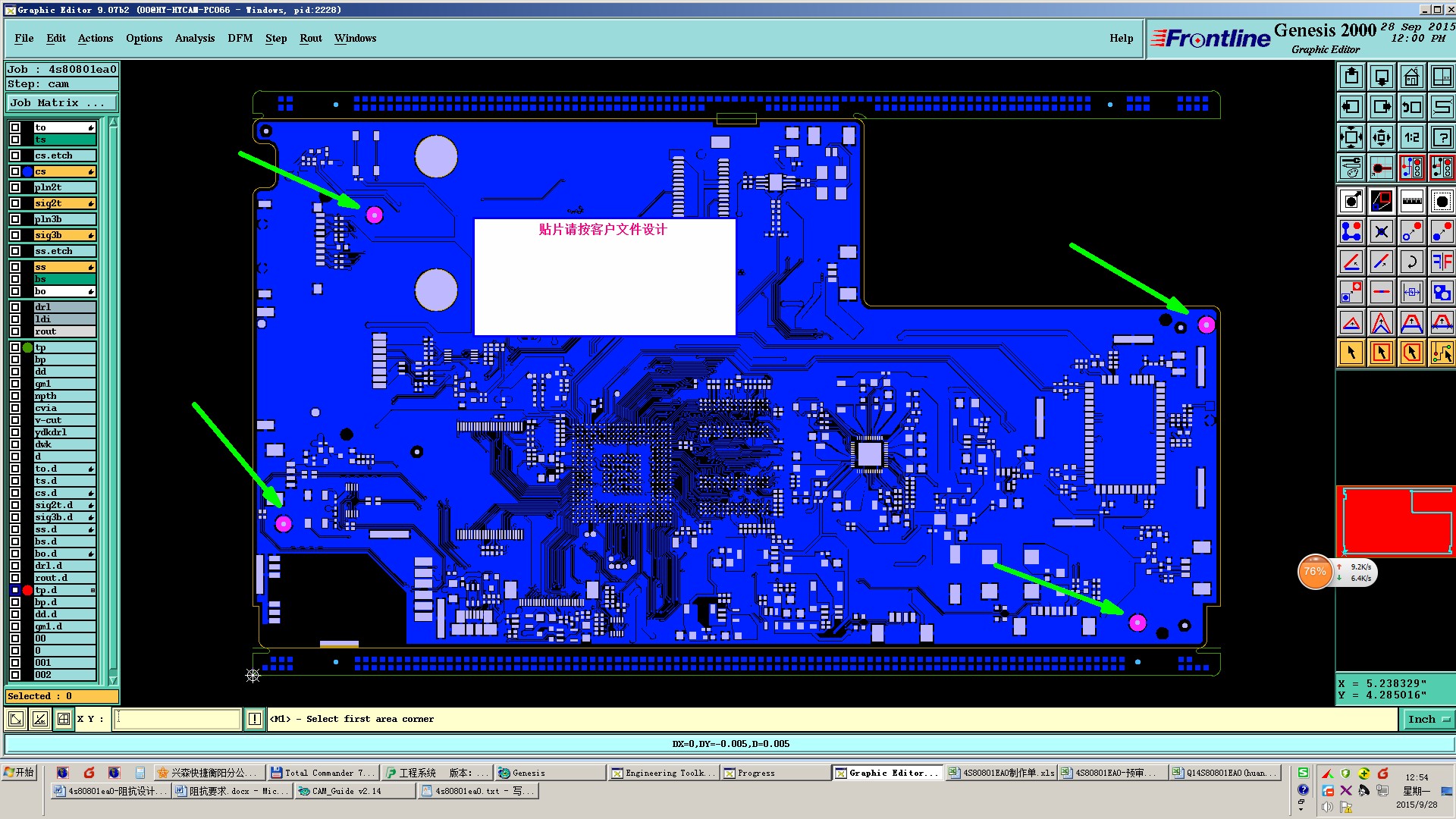Toggle the checkbox for layer v-cut
Screen dimensions: 1456x819
(15, 420)
